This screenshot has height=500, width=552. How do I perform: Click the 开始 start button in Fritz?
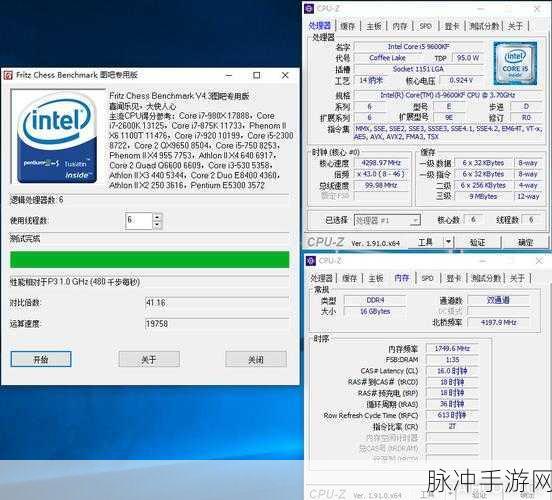[x=41, y=359]
